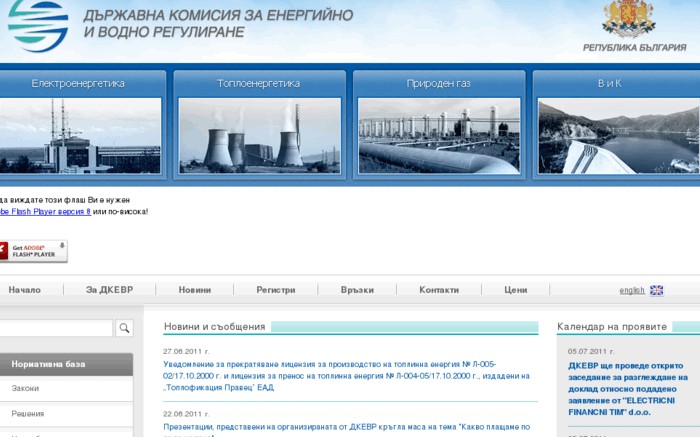Open the Електроенергетика section image
This screenshot has height=437, width=700.
click(x=80, y=136)
